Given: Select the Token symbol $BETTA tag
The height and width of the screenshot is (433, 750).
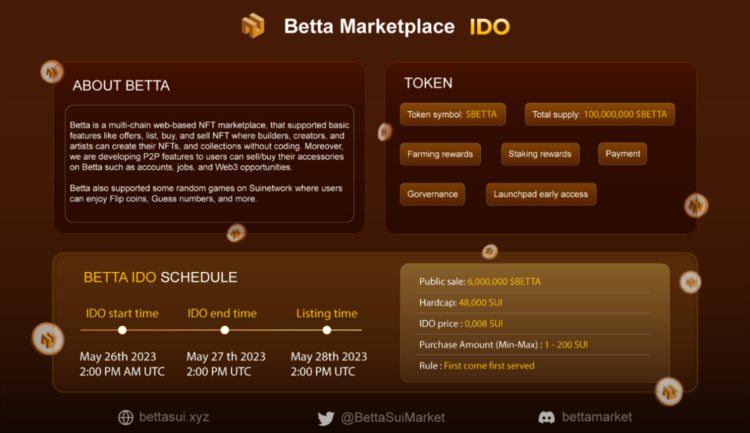Looking at the screenshot, I should (453, 114).
